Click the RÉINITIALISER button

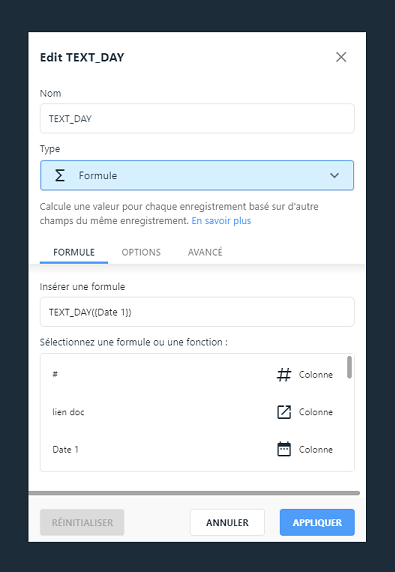click(82, 522)
